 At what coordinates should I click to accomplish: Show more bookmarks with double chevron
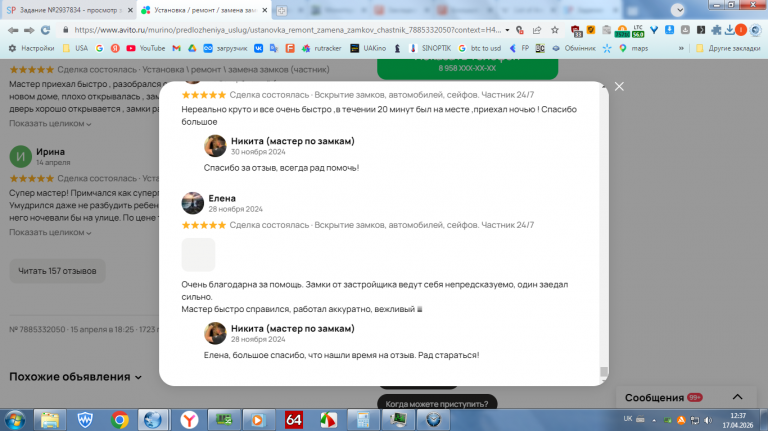[681, 48]
